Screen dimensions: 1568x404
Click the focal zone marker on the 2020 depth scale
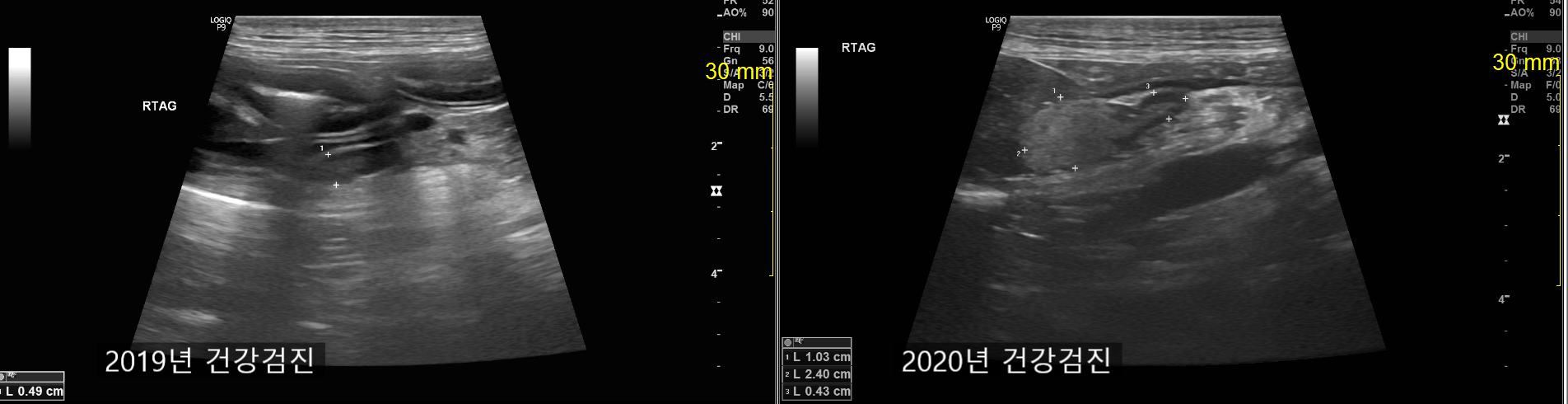tap(1504, 120)
